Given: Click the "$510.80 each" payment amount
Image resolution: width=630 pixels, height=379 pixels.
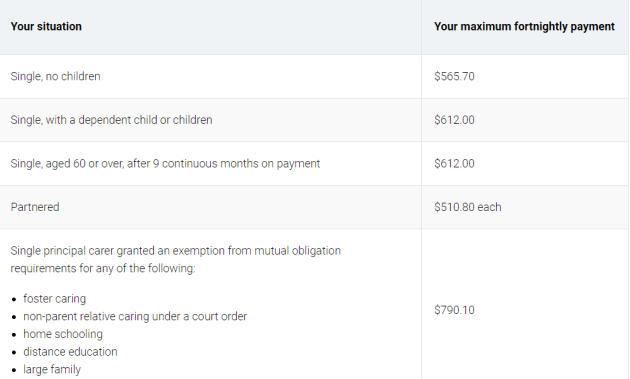Looking at the screenshot, I should coord(468,207).
